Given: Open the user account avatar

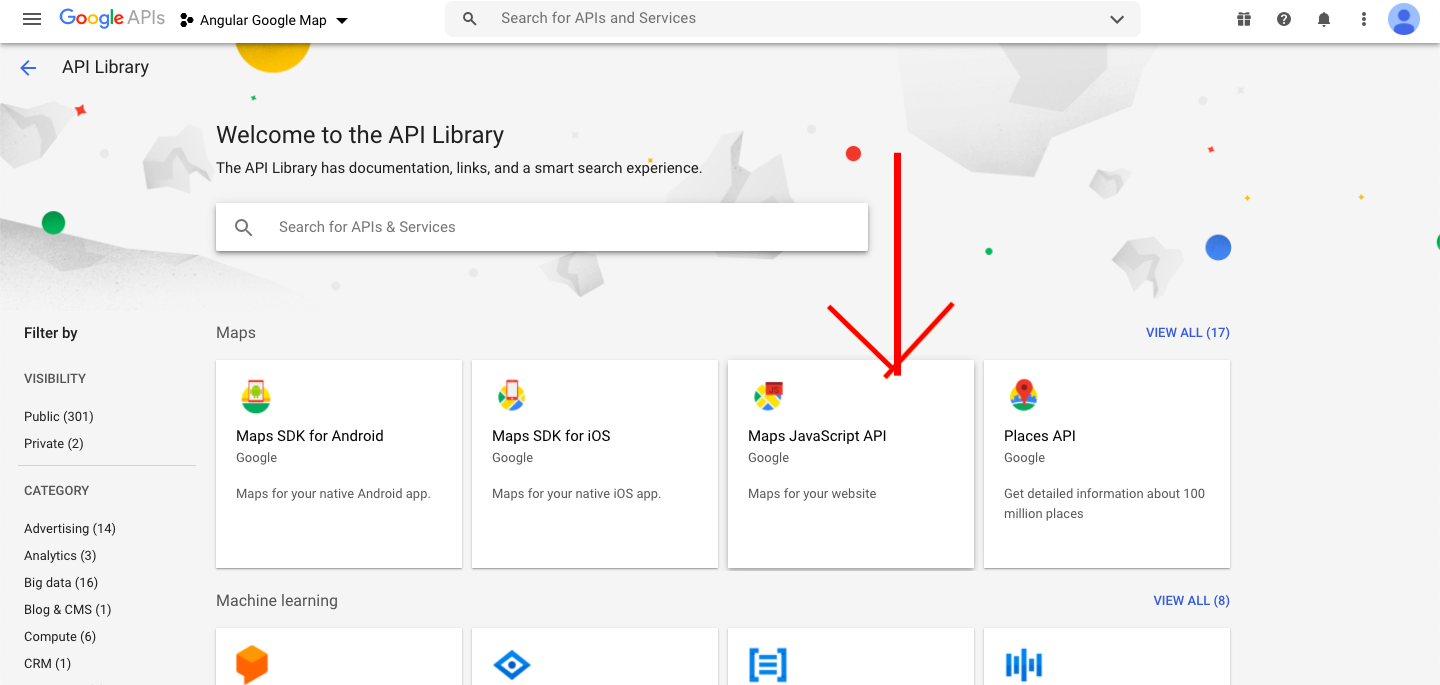Looking at the screenshot, I should pyautogui.click(x=1404, y=19).
